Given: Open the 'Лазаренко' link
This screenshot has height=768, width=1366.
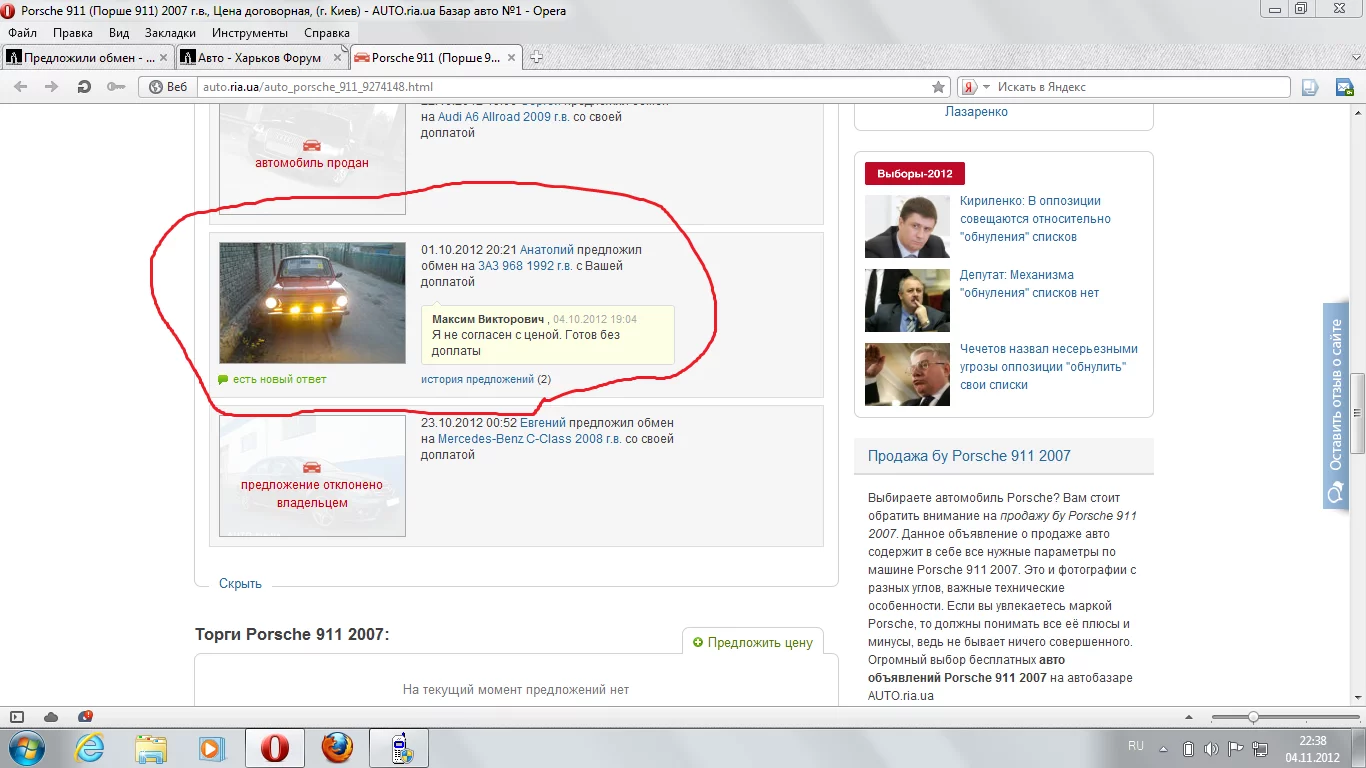Looking at the screenshot, I should point(976,112).
